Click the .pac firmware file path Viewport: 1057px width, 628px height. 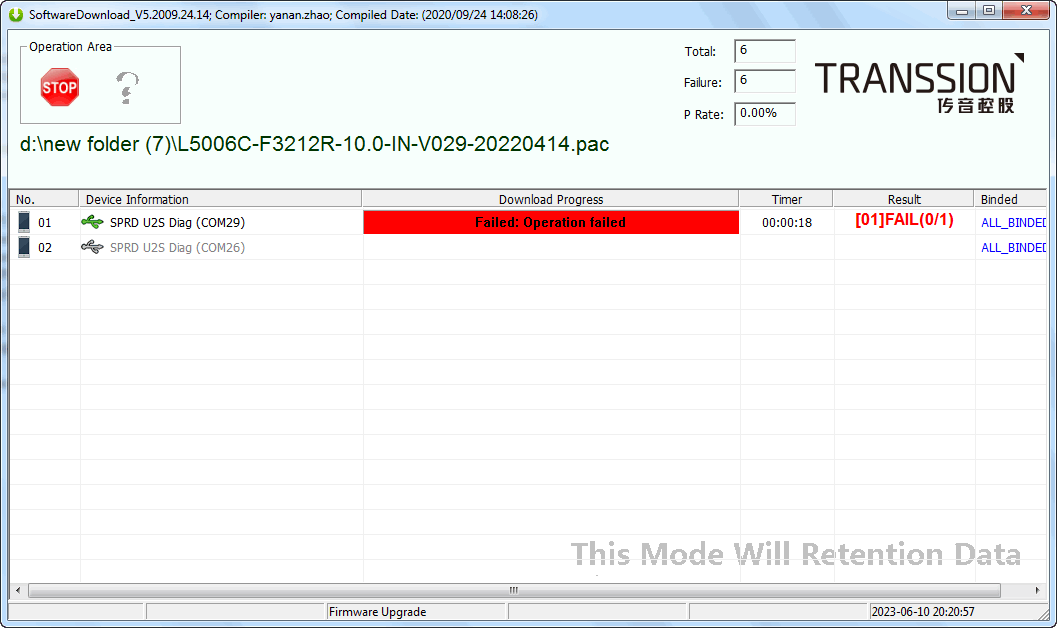tap(314, 144)
